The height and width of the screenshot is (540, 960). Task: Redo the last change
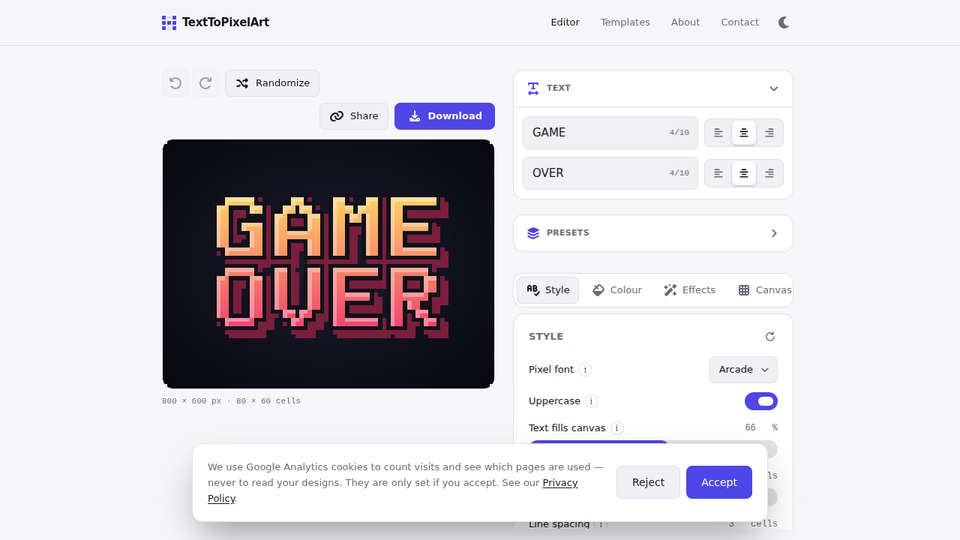(206, 83)
